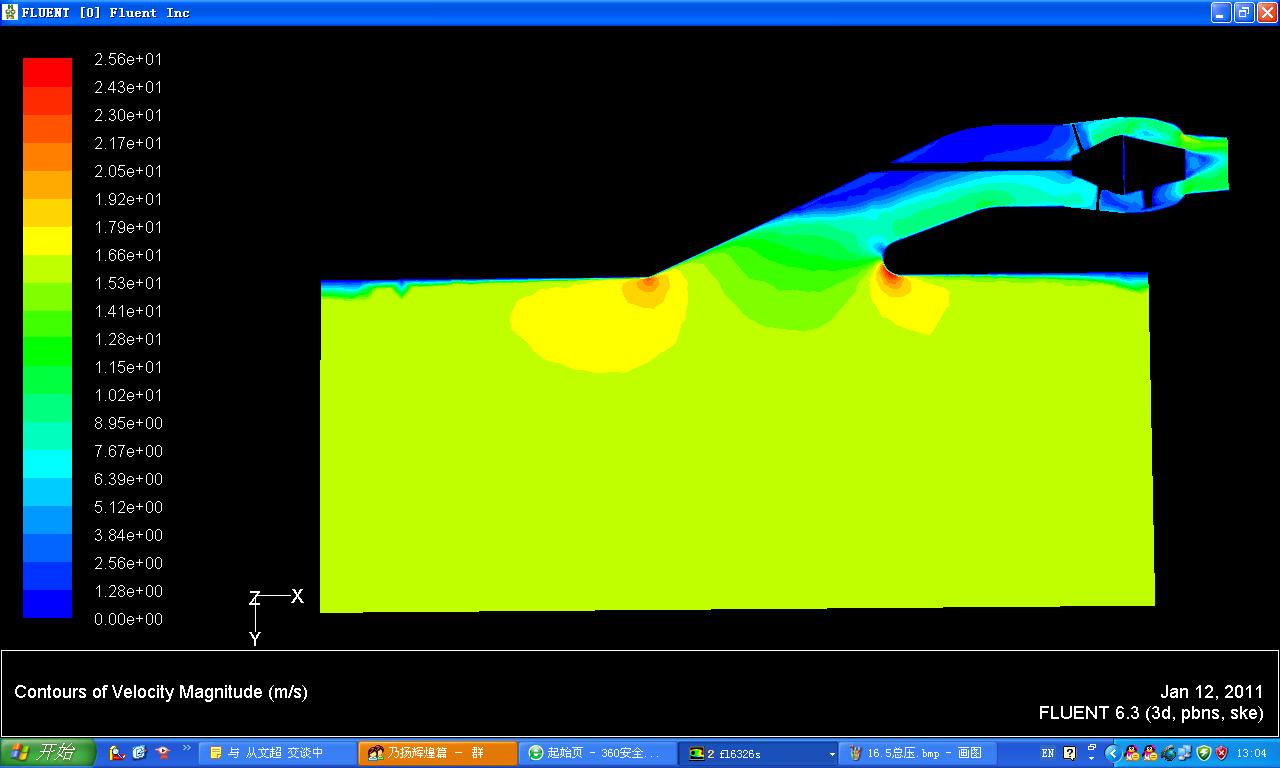Click the red shield tray icon
Image resolution: width=1280 pixels, height=768 pixels.
click(1221, 753)
